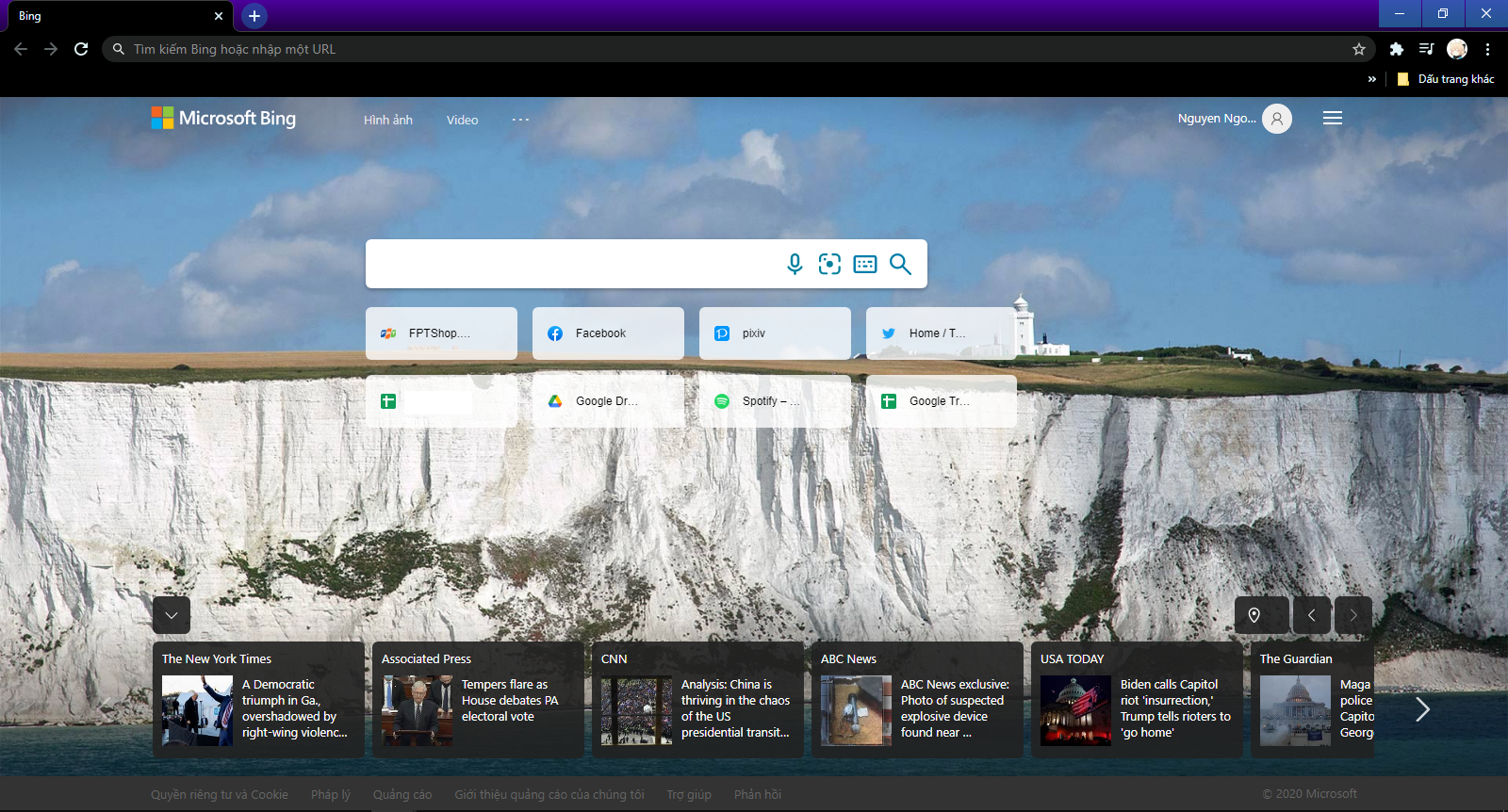Open the 'Quảng cáo' footer link
Viewport: 1508px width, 812px height.
(402, 794)
